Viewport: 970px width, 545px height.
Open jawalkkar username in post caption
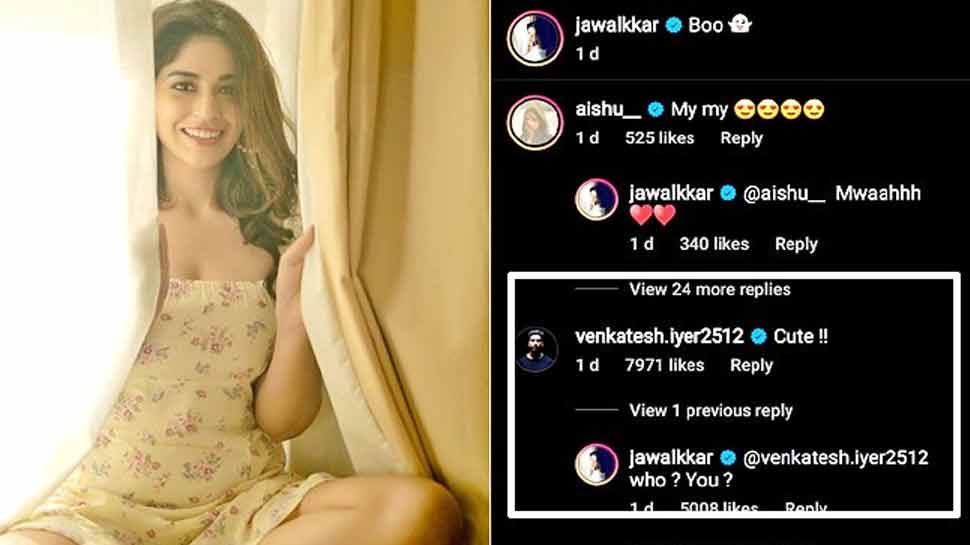click(617, 25)
